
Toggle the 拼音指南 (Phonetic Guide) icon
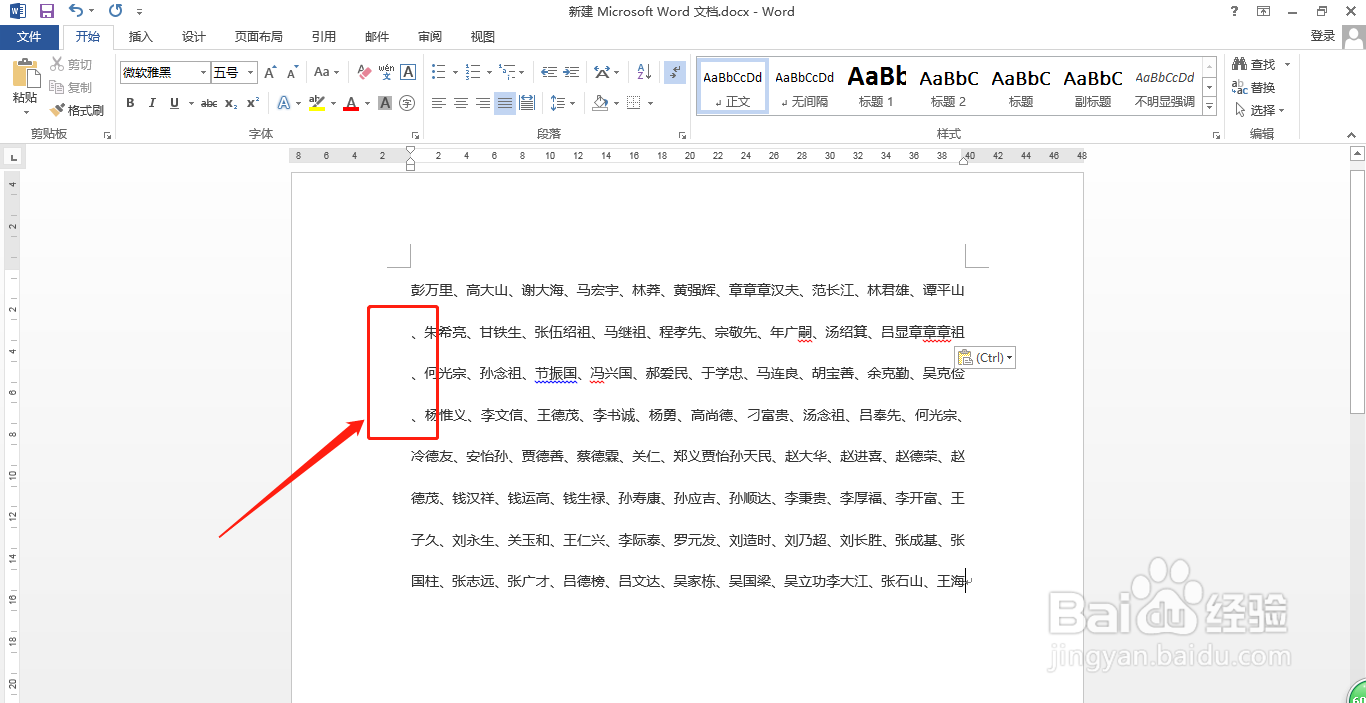[386, 71]
